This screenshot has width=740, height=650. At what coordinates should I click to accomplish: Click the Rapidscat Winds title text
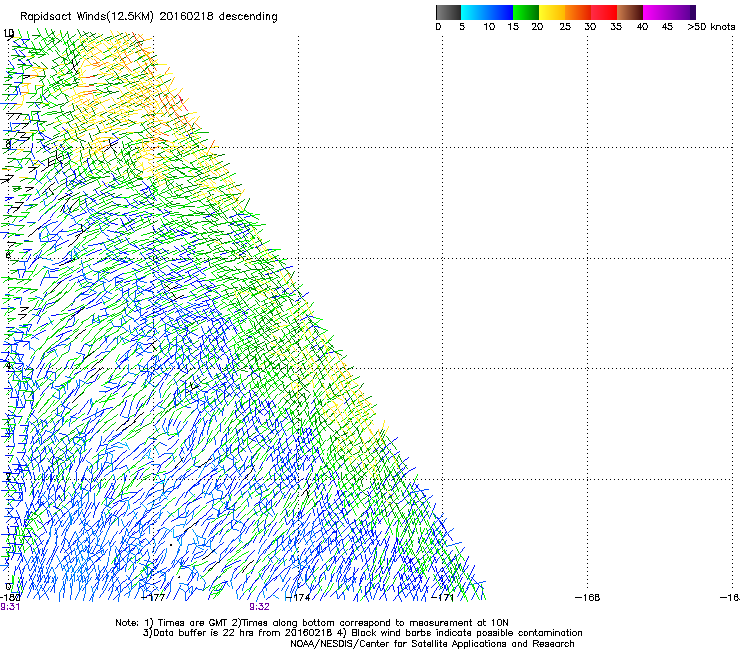(x=149, y=17)
